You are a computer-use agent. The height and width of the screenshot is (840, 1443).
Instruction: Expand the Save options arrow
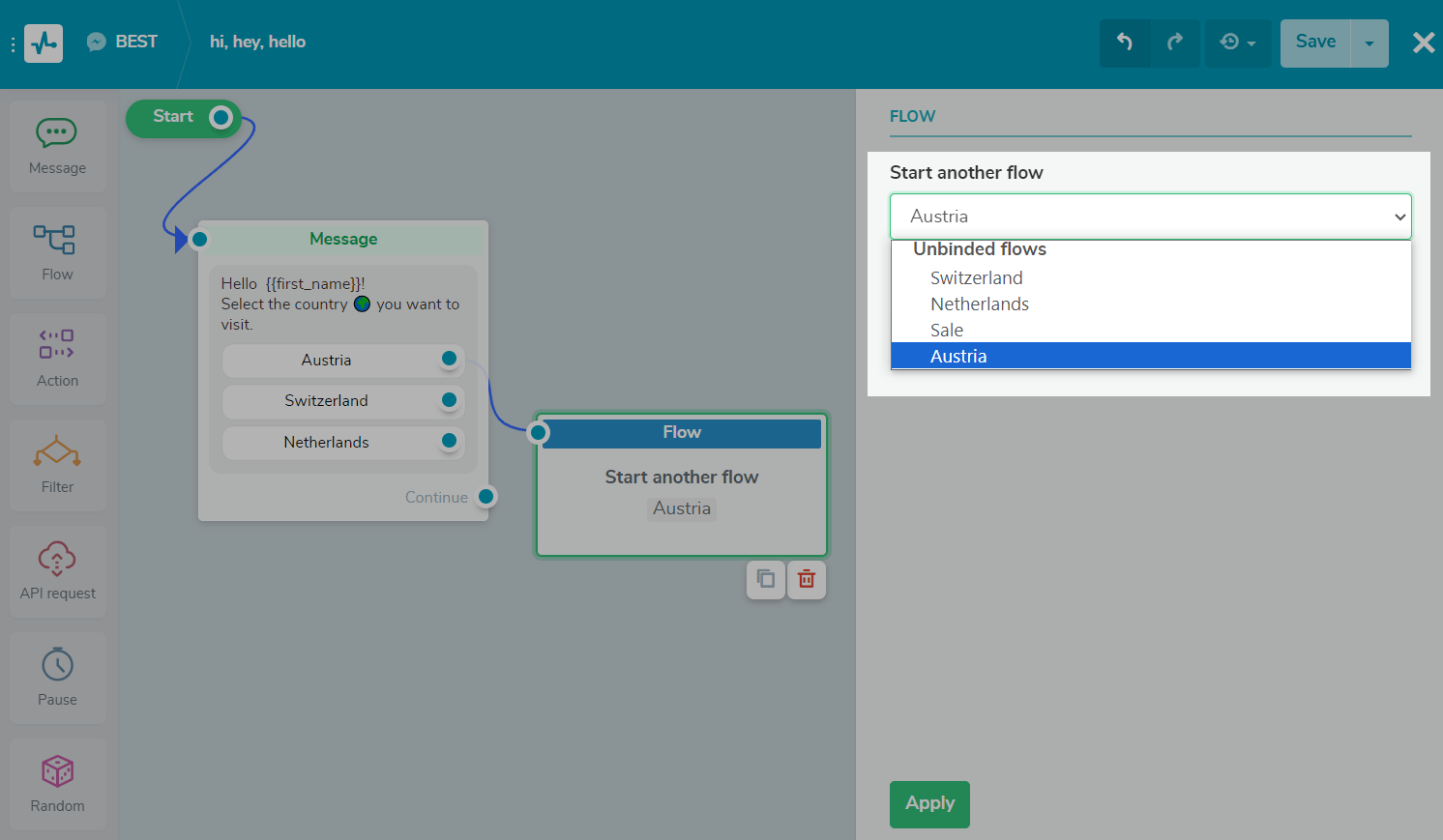[1369, 43]
